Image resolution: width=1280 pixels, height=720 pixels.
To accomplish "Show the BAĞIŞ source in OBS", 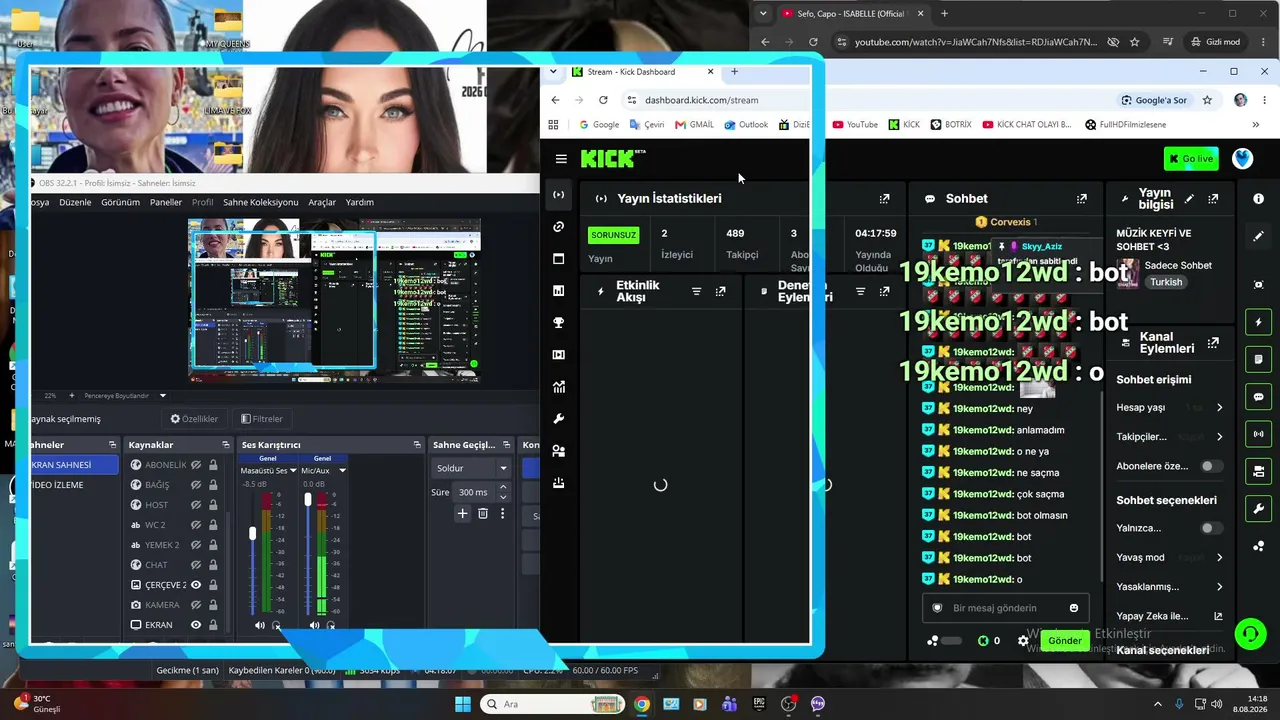I will [196, 485].
